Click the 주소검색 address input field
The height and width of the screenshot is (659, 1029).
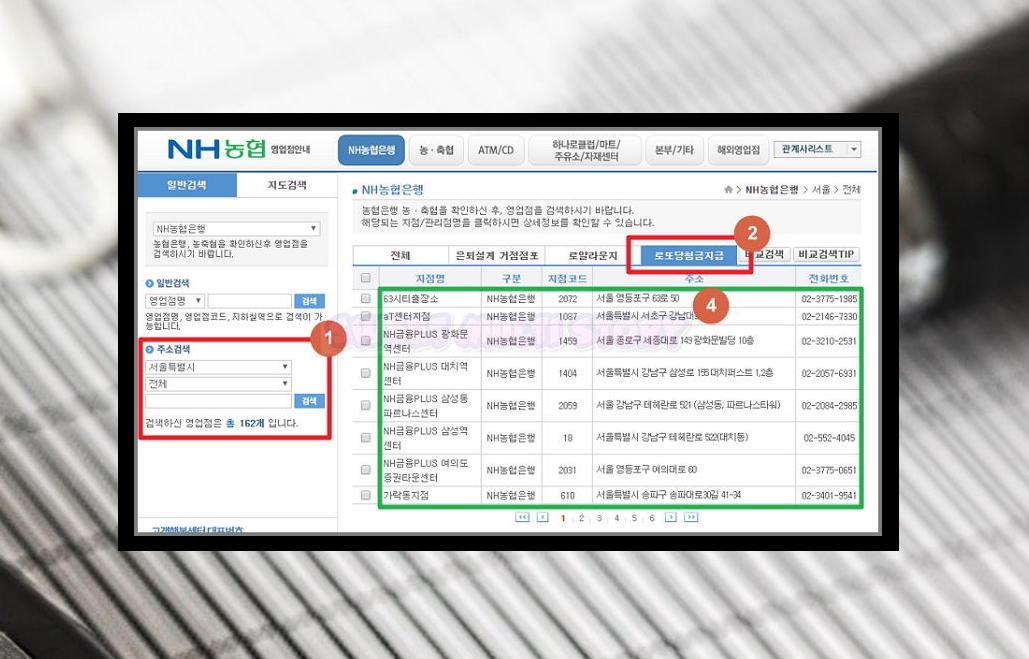point(218,400)
